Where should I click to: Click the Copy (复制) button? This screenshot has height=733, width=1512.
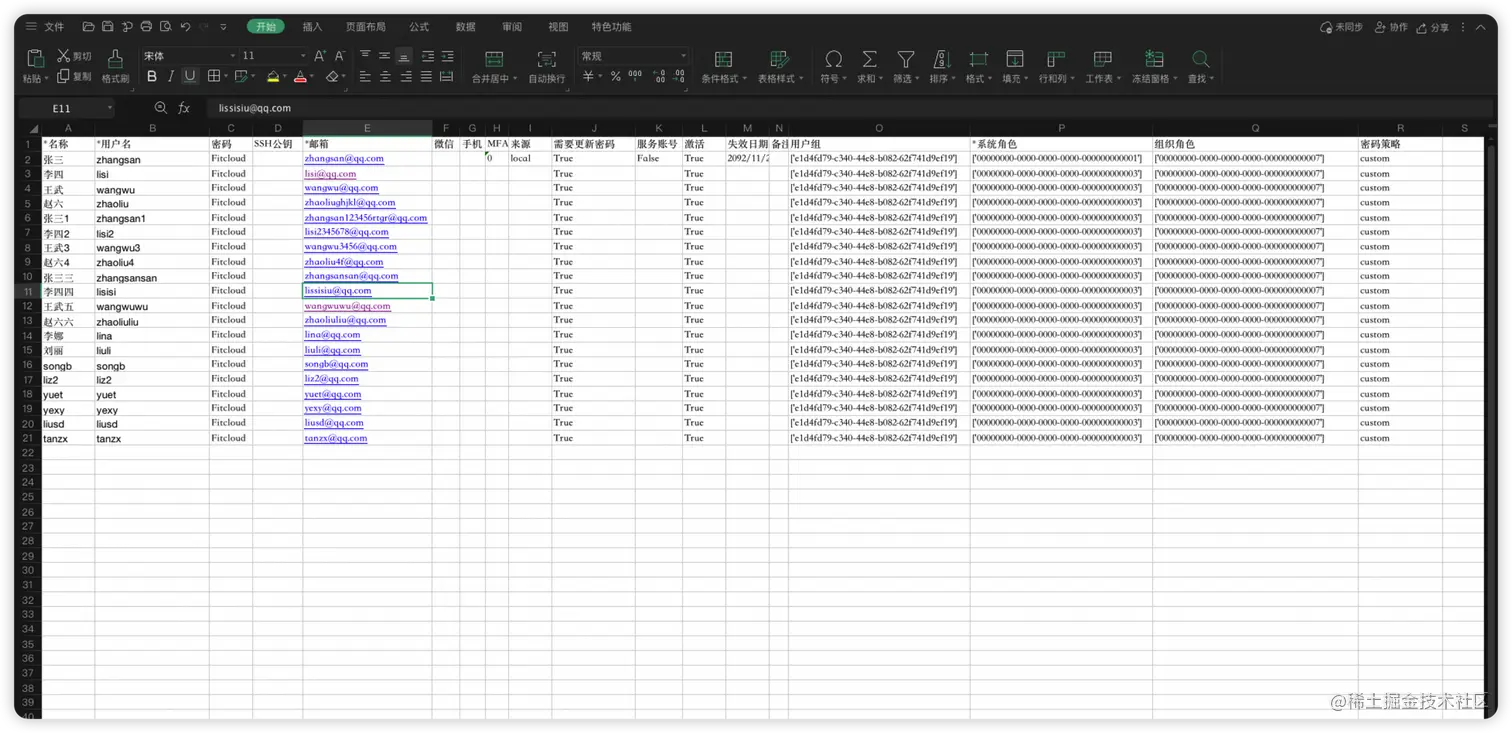74,76
